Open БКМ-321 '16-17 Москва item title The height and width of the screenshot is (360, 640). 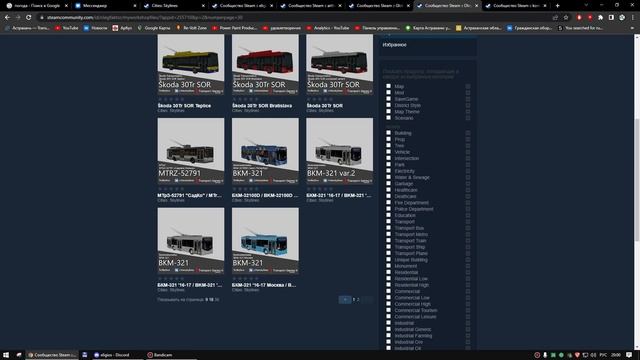[x=264, y=285]
